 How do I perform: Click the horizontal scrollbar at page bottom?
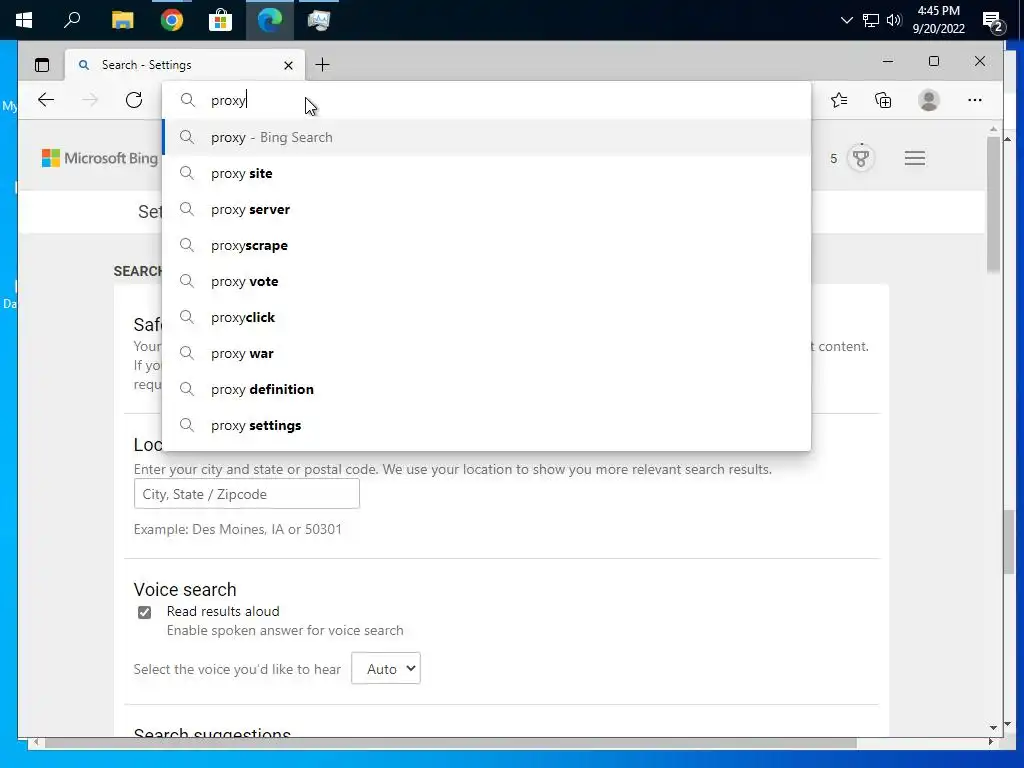click(451, 743)
